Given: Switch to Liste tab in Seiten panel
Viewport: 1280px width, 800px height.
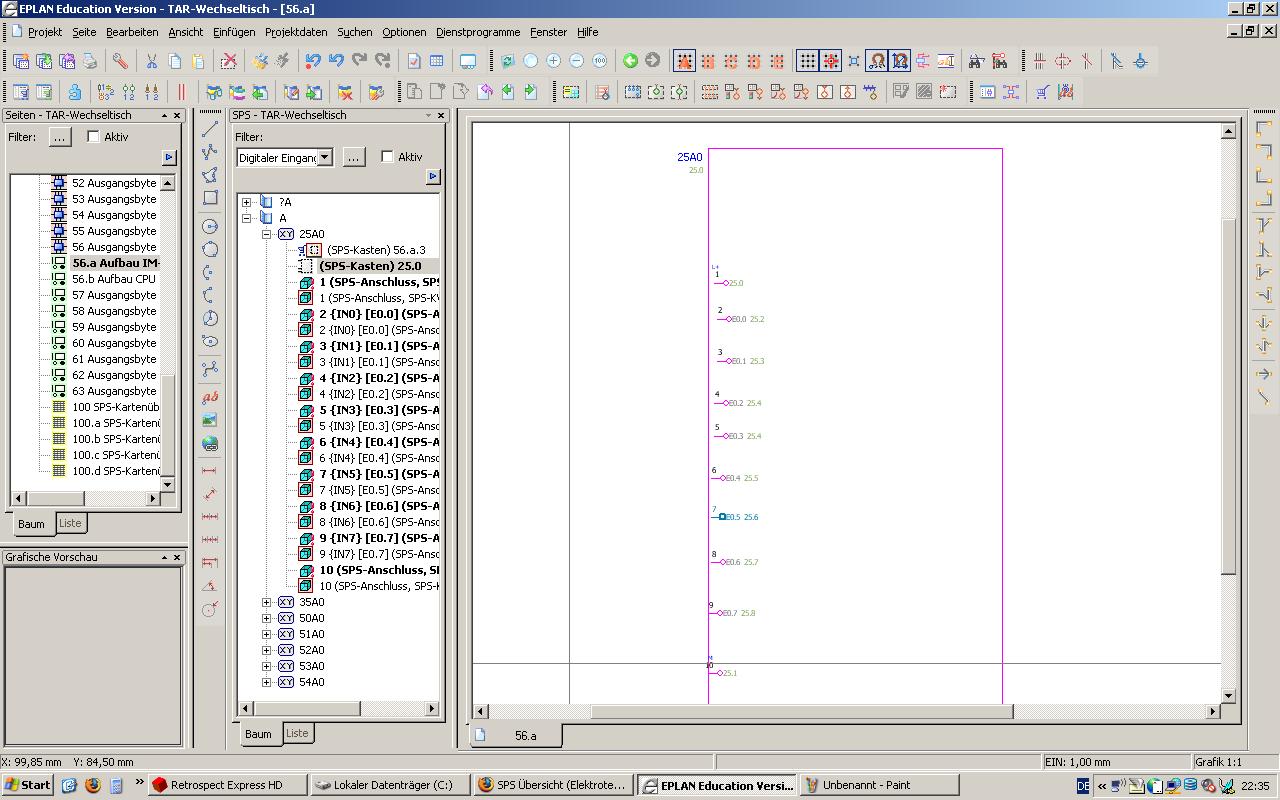Looking at the screenshot, I should [70, 523].
